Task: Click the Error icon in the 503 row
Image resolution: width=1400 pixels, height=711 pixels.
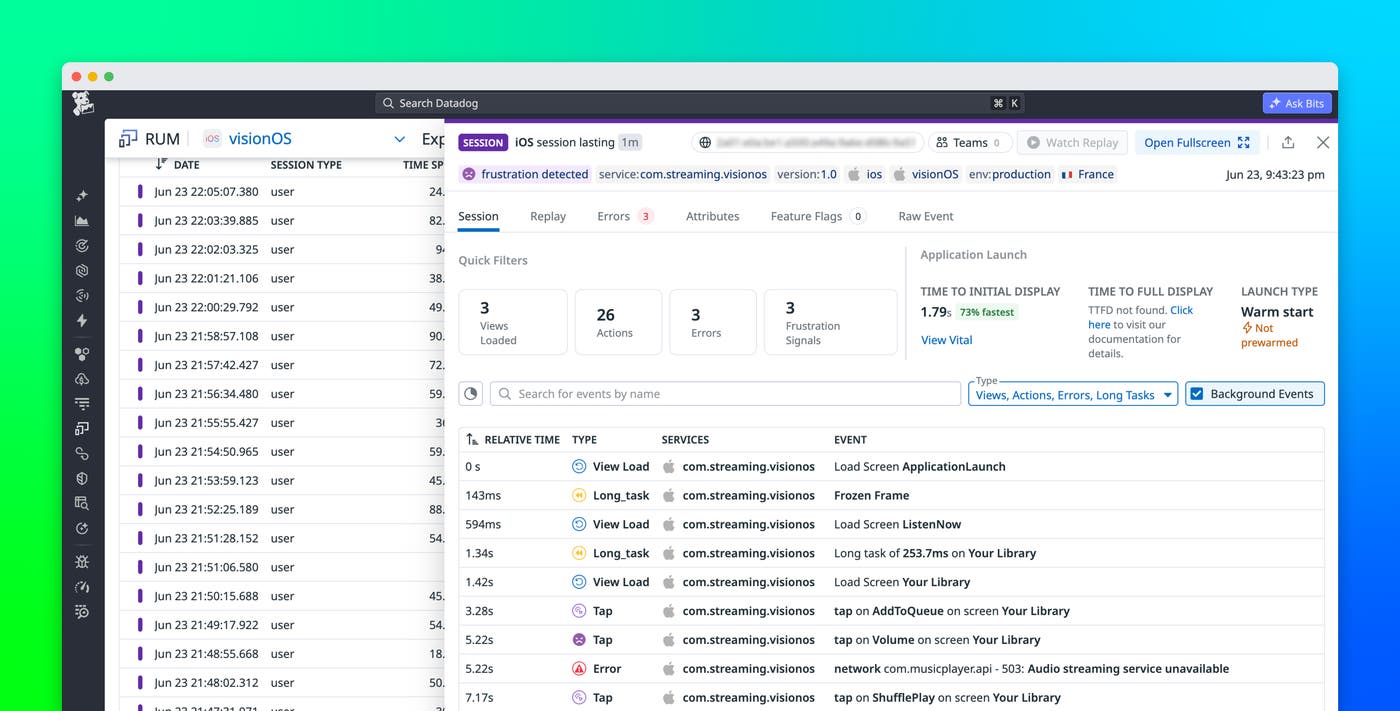Action: (x=579, y=669)
